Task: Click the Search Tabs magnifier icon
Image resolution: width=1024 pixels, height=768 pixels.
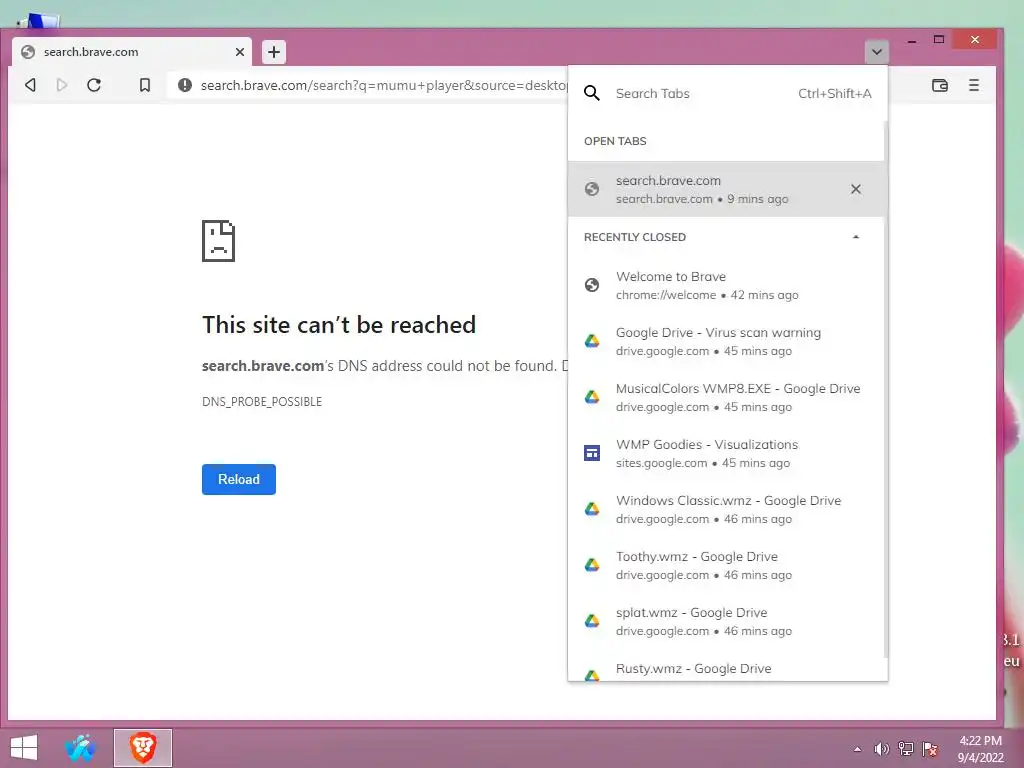Action: coord(592,93)
